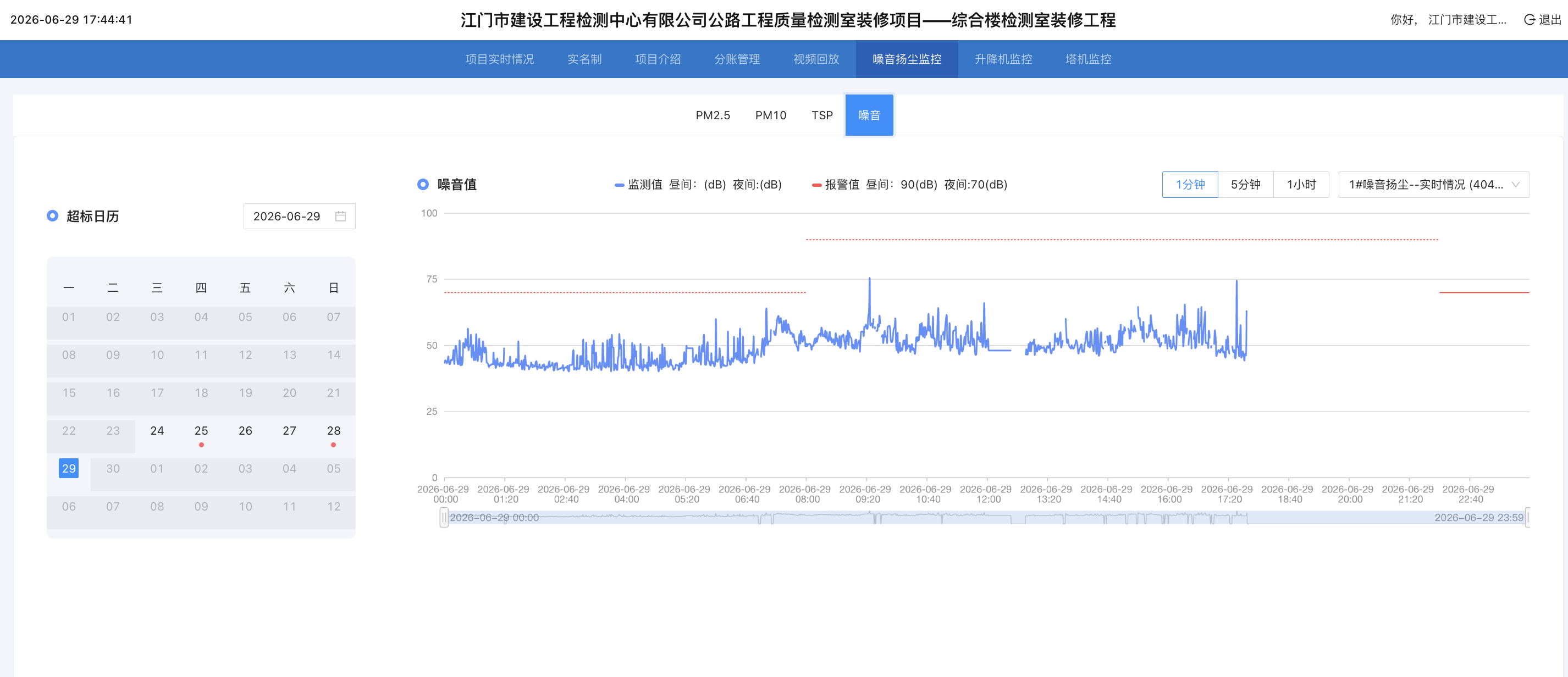Click the 退出 logout link

click(1550, 19)
